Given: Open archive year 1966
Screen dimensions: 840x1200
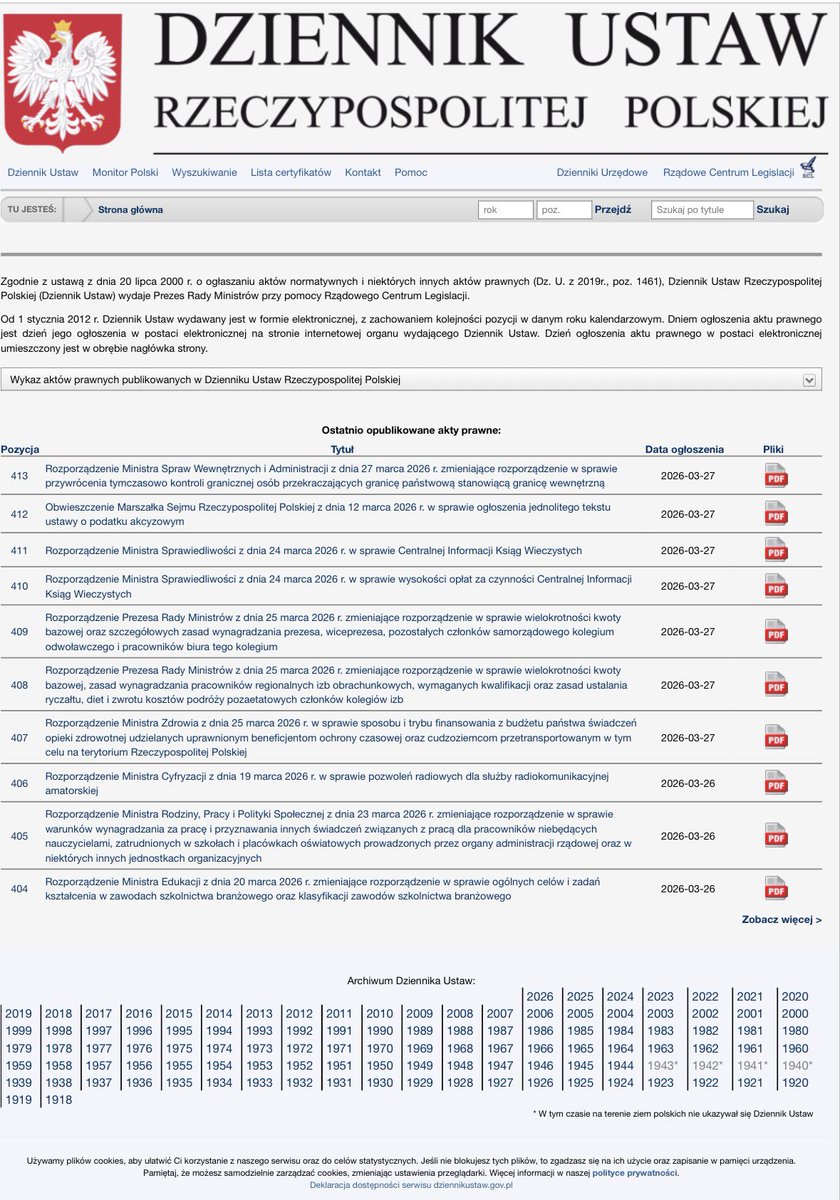Looking at the screenshot, I should pyautogui.click(x=540, y=1048).
